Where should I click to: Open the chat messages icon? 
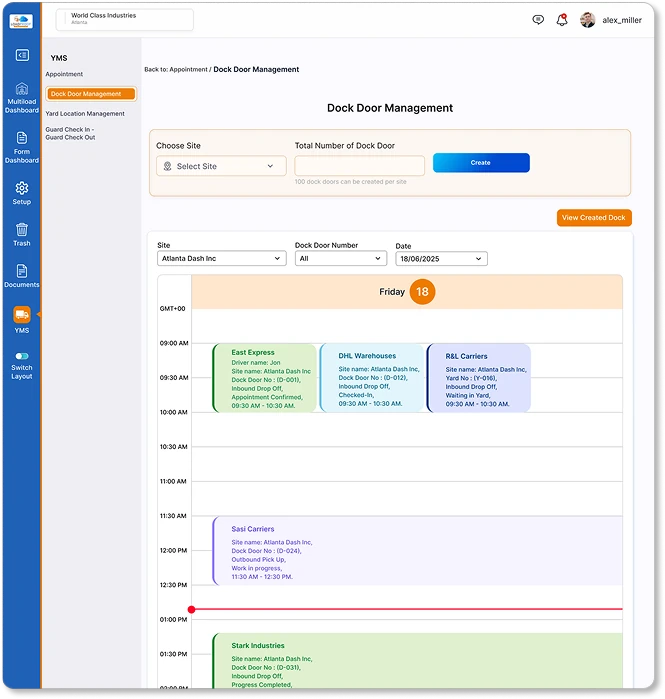point(538,20)
